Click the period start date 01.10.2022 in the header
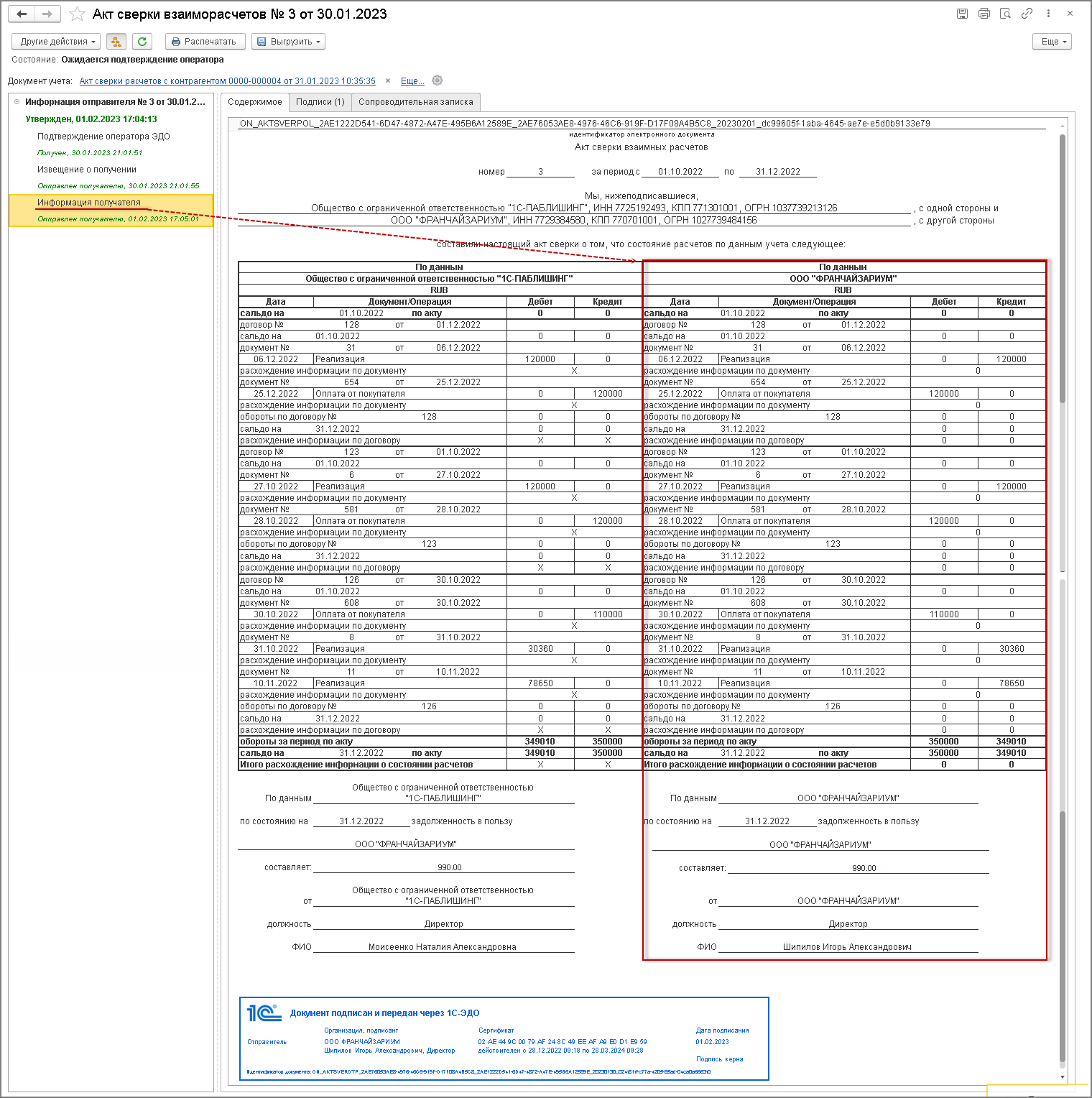Screen dimensions: 1092x1098 (680, 172)
